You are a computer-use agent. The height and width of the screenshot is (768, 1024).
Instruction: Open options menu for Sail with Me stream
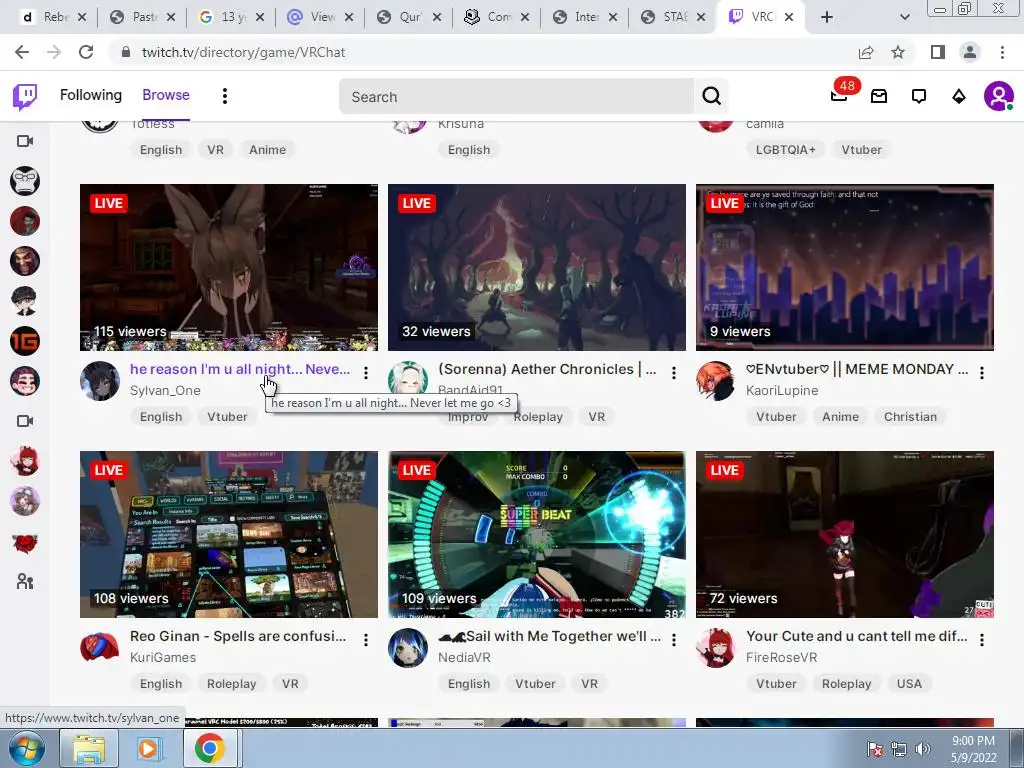click(x=674, y=640)
